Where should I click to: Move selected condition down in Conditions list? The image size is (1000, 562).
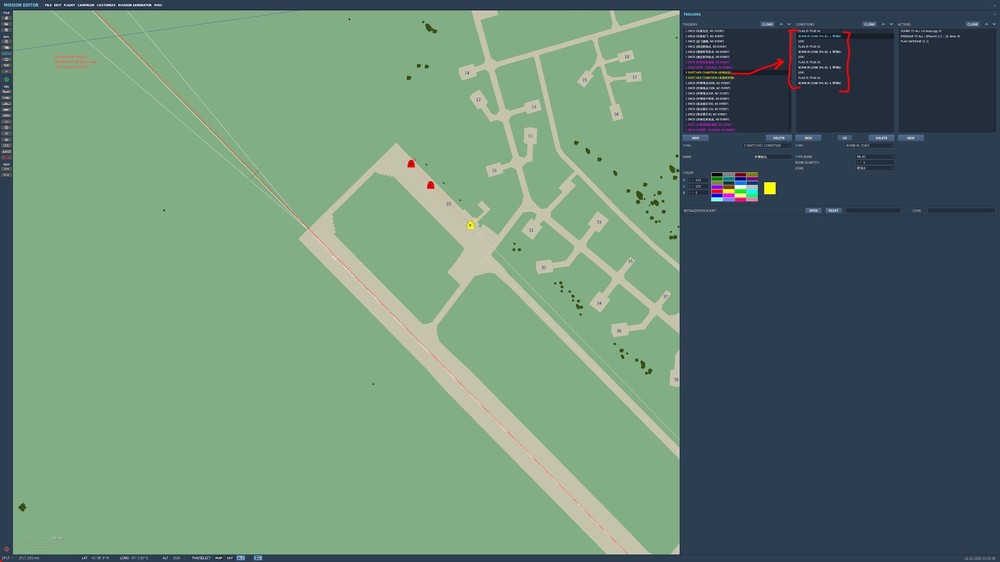click(x=891, y=24)
